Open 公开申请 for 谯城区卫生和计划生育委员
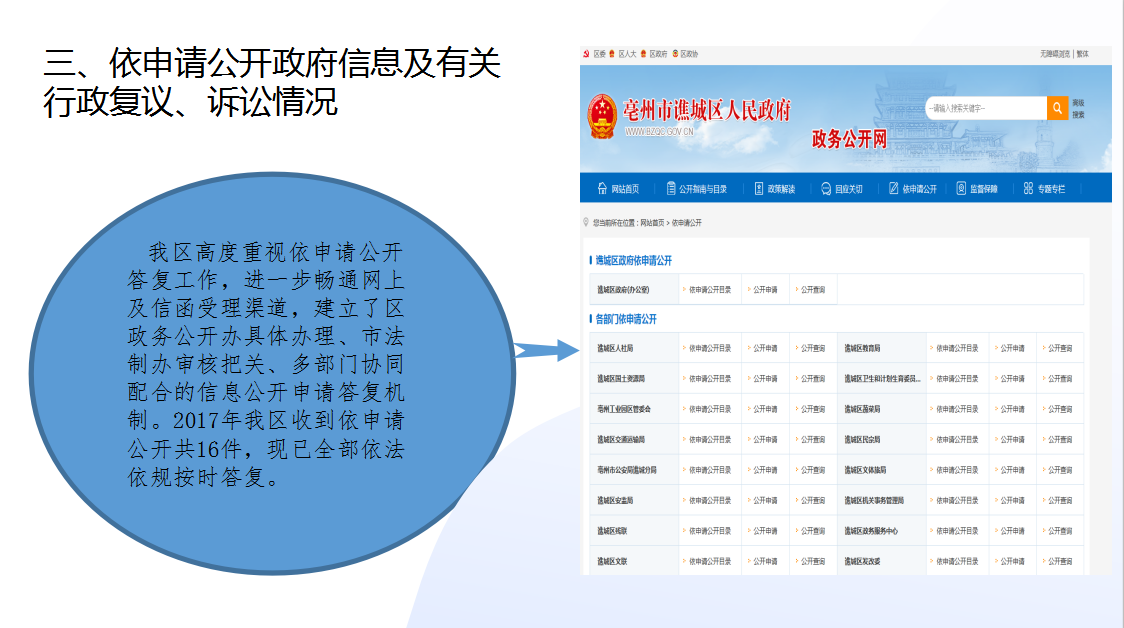1124x628 pixels. click(x=1012, y=379)
